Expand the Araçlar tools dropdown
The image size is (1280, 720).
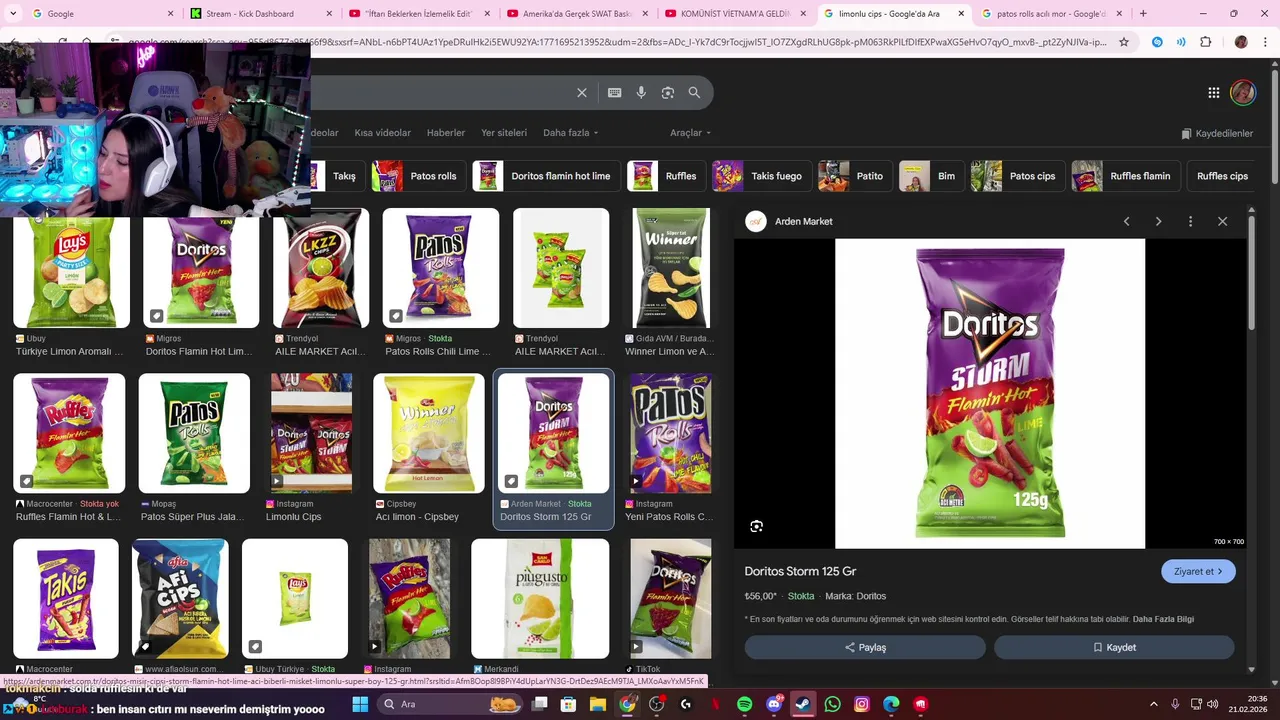coord(690,133)
